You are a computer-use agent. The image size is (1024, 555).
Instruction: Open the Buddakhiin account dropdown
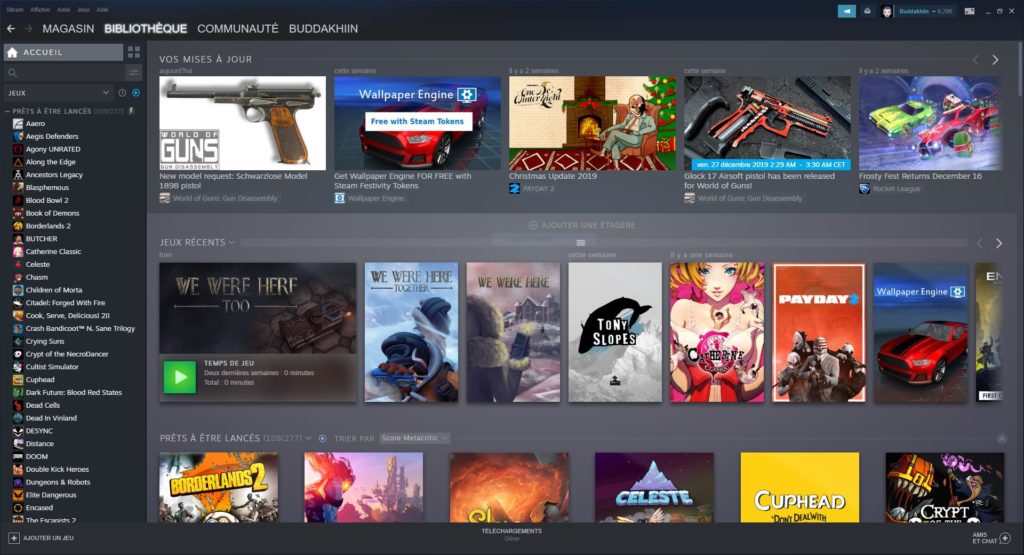(925, 11)
